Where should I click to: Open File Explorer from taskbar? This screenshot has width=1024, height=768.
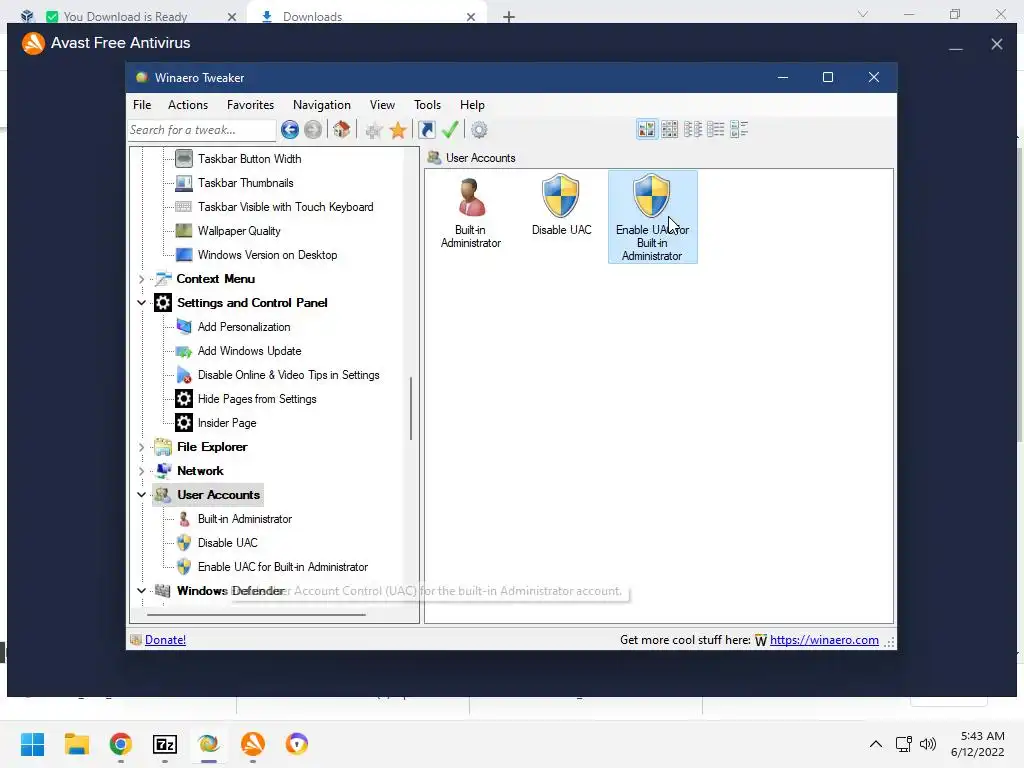point(77,744)
